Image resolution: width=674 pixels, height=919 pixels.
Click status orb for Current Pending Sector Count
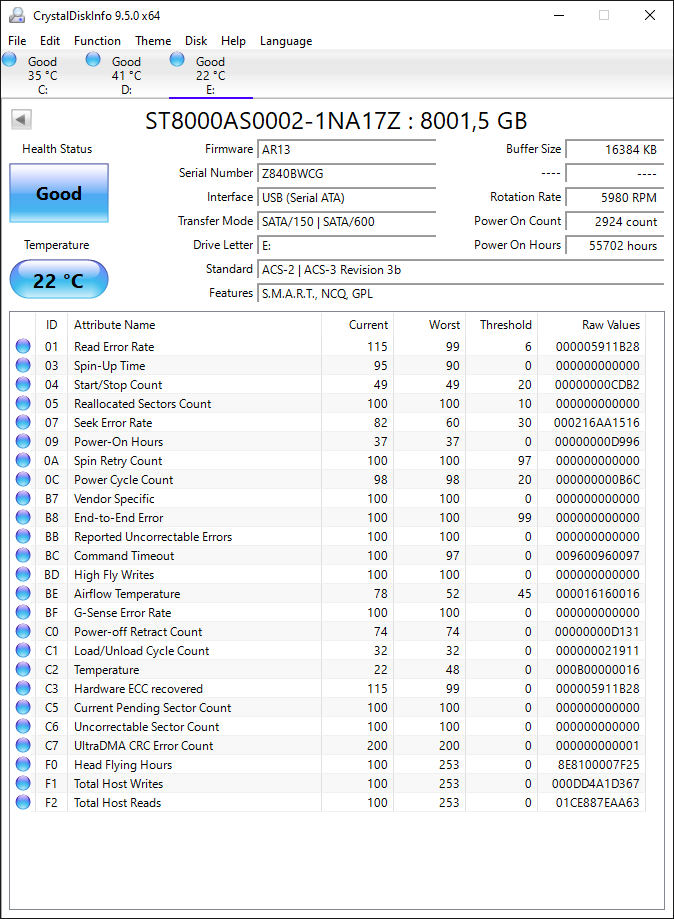(x=23, y=707)
